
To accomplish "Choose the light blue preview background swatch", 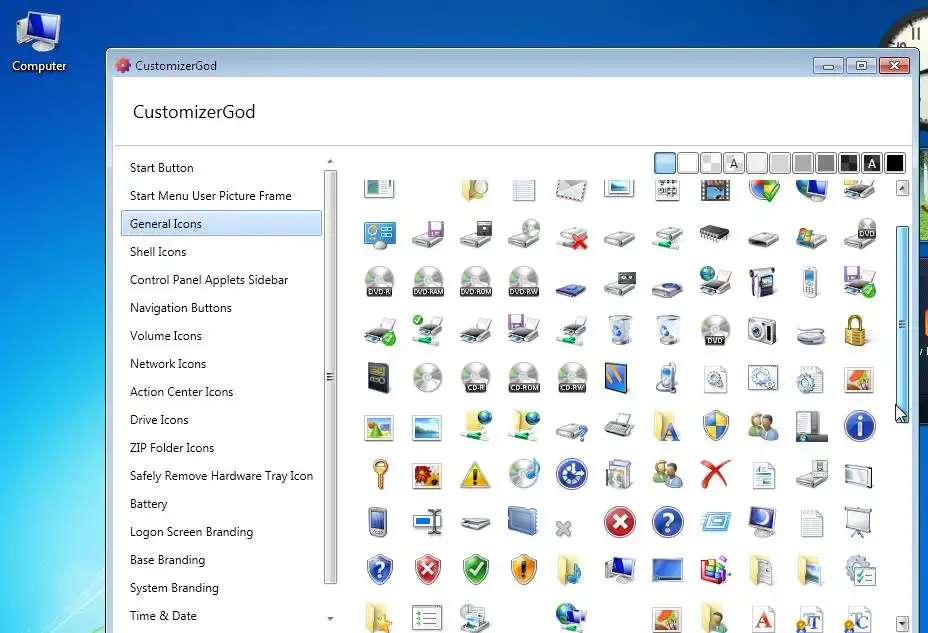I will coord(665,163).
